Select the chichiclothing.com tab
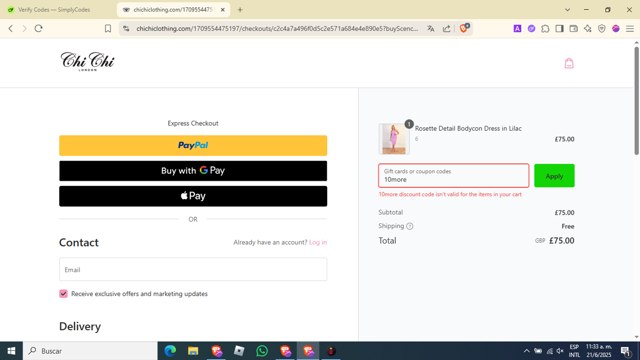This screenshot has height=360, width=640. point(173,9)
